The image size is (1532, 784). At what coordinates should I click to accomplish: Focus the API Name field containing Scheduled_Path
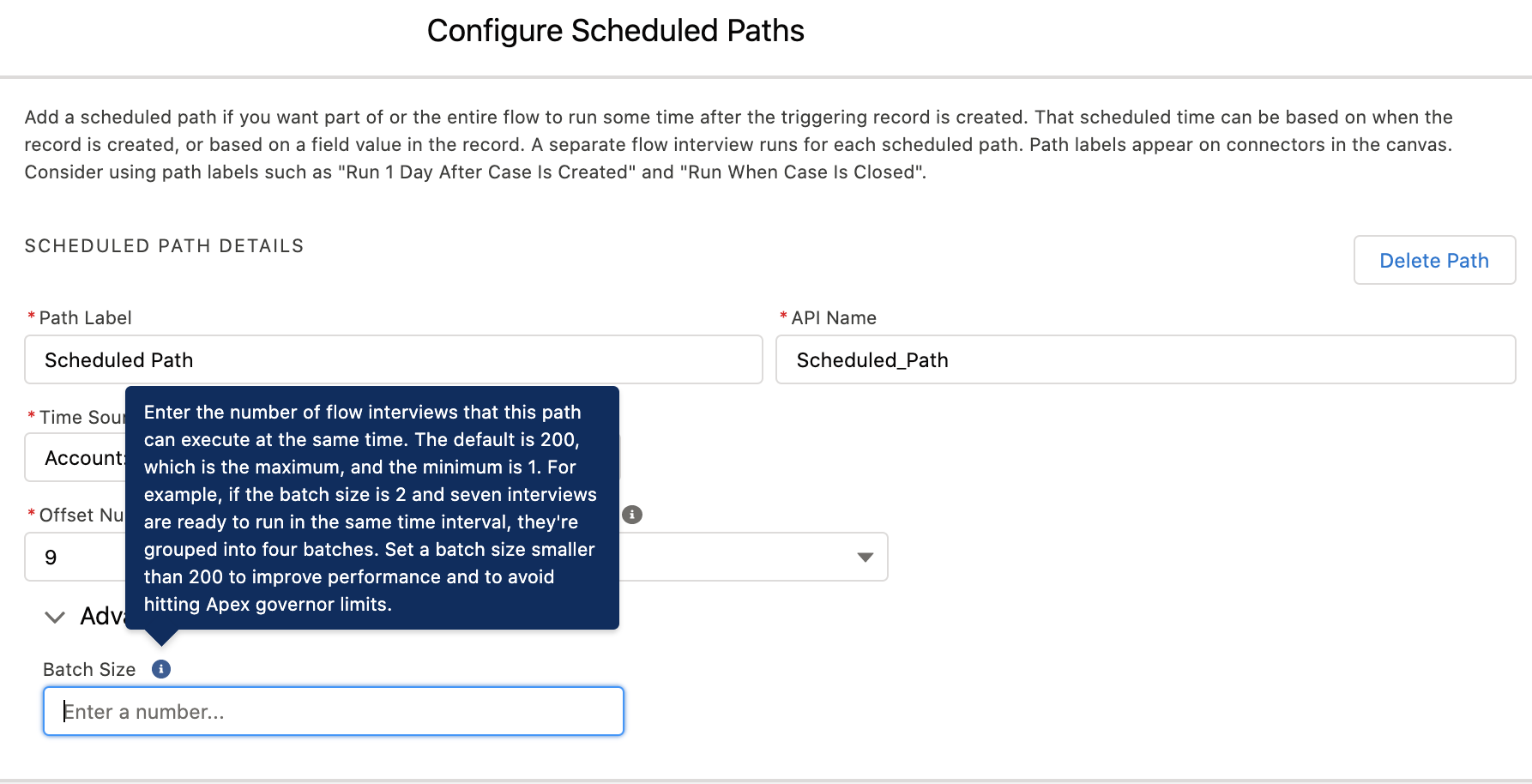coord(1145,359)
